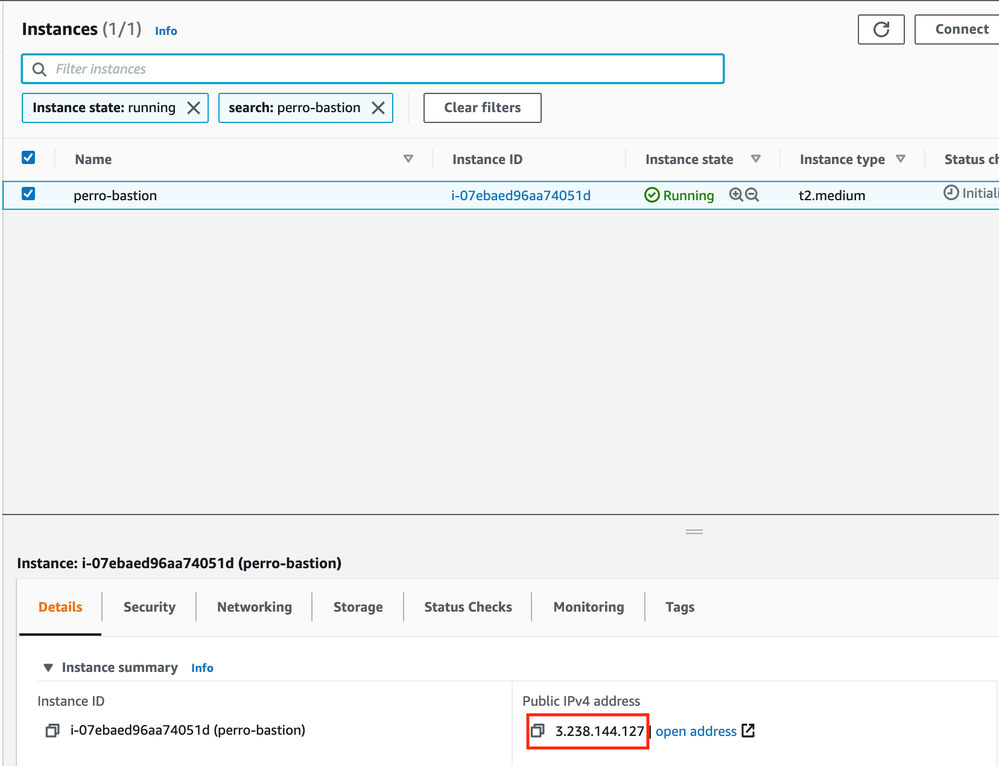Click the Info link next to Instances
The height and width of the screenshot is (766, 999).
click(166, 31)
